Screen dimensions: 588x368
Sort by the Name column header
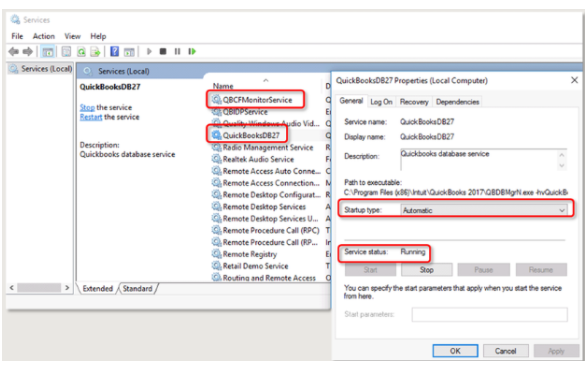click(x=223, y=86)
